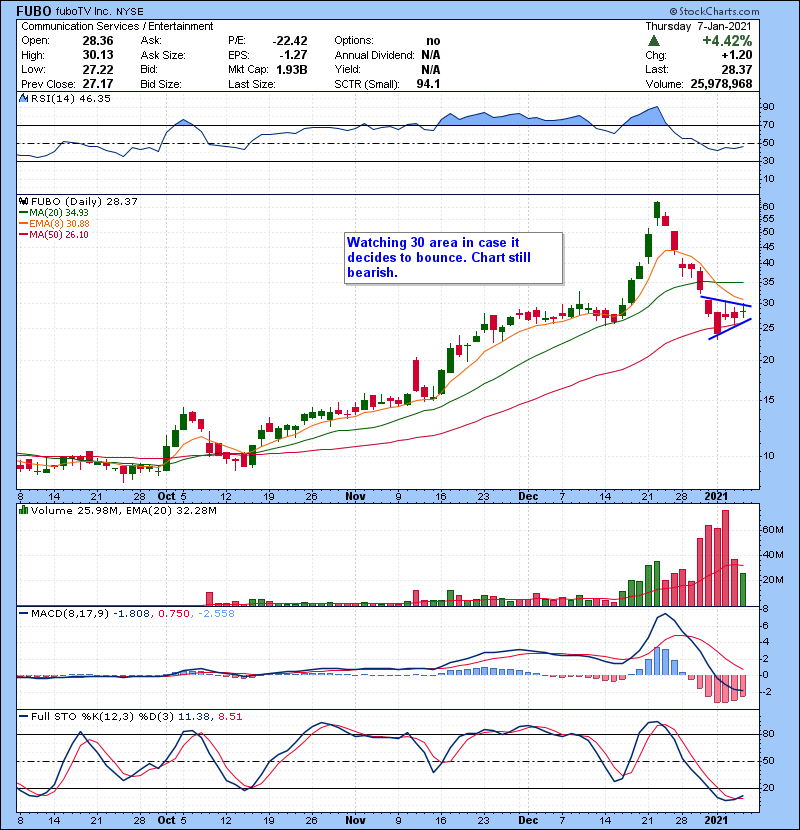Screen dimensions: 800x830
Task: Click the NYSE exchange label
Action: (130, 12)
